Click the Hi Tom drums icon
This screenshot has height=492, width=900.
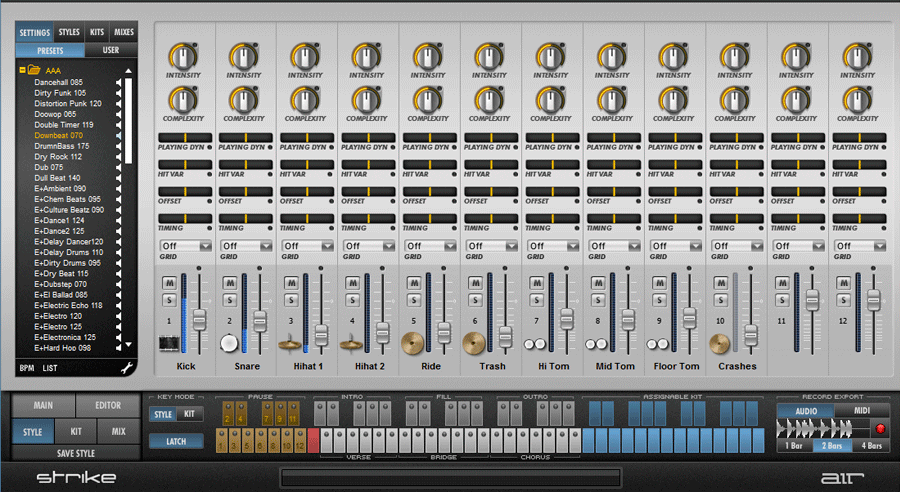[x=536, y=344]
